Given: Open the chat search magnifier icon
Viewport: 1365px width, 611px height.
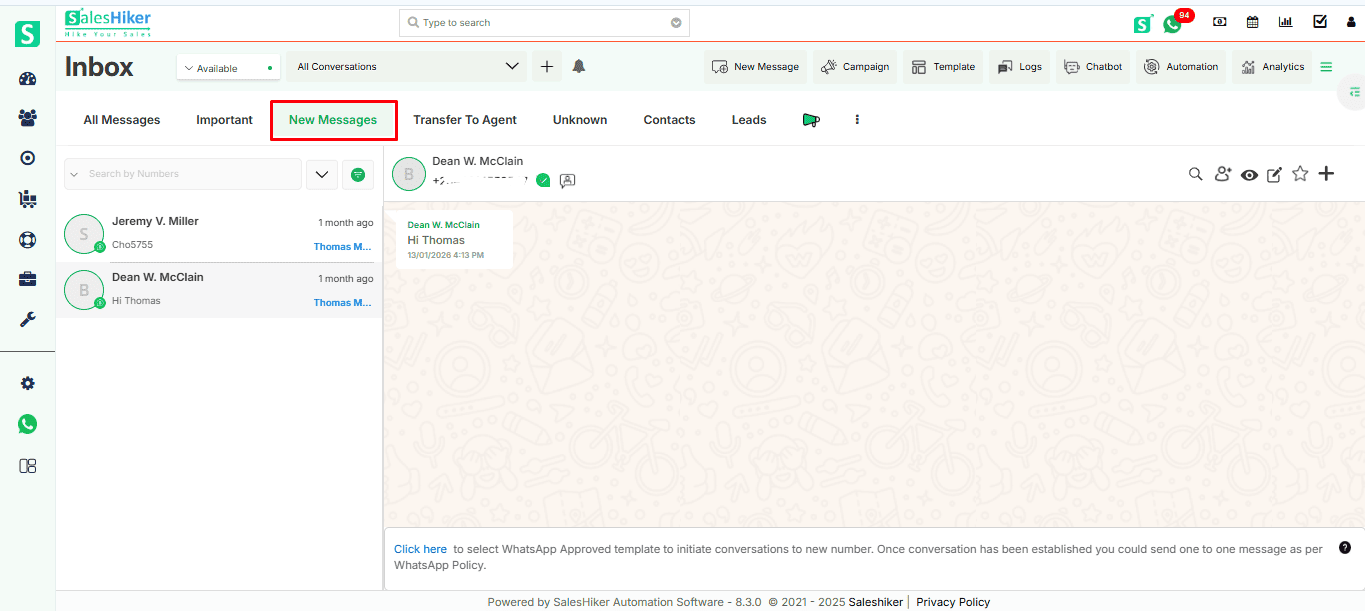Looking at the screenshot, I should [1195, 174].
